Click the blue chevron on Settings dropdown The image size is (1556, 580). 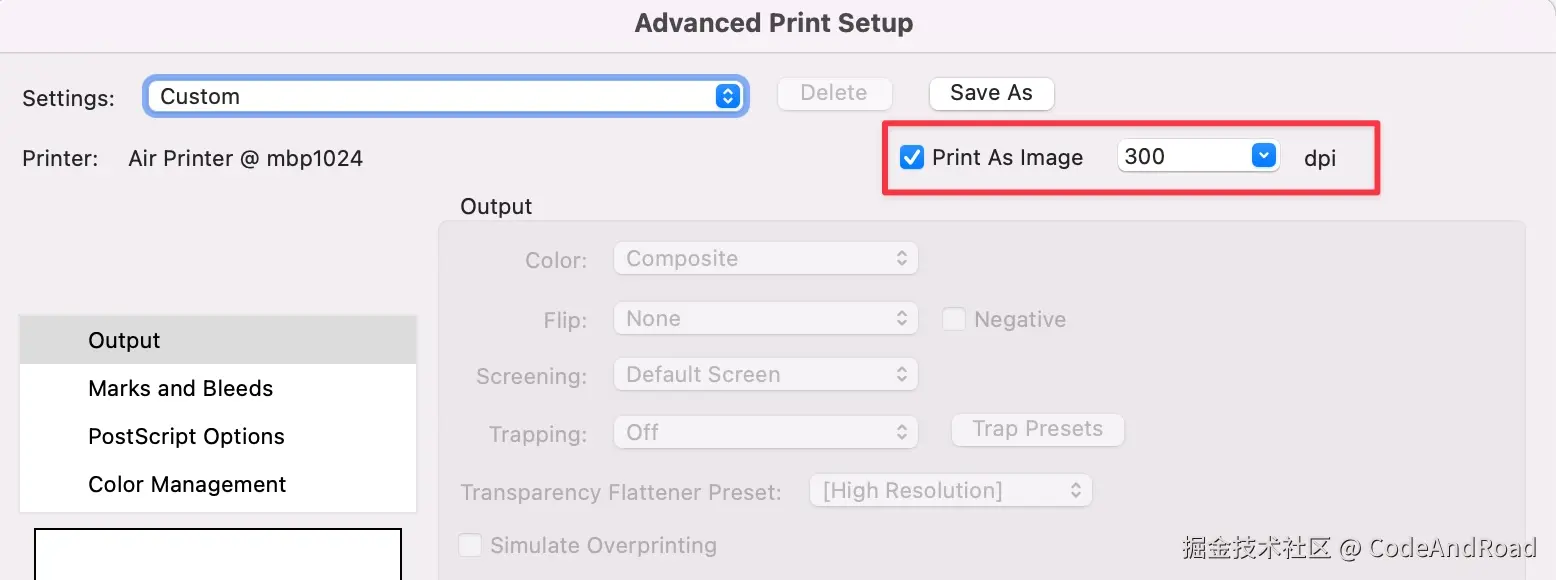pos(728,96)
